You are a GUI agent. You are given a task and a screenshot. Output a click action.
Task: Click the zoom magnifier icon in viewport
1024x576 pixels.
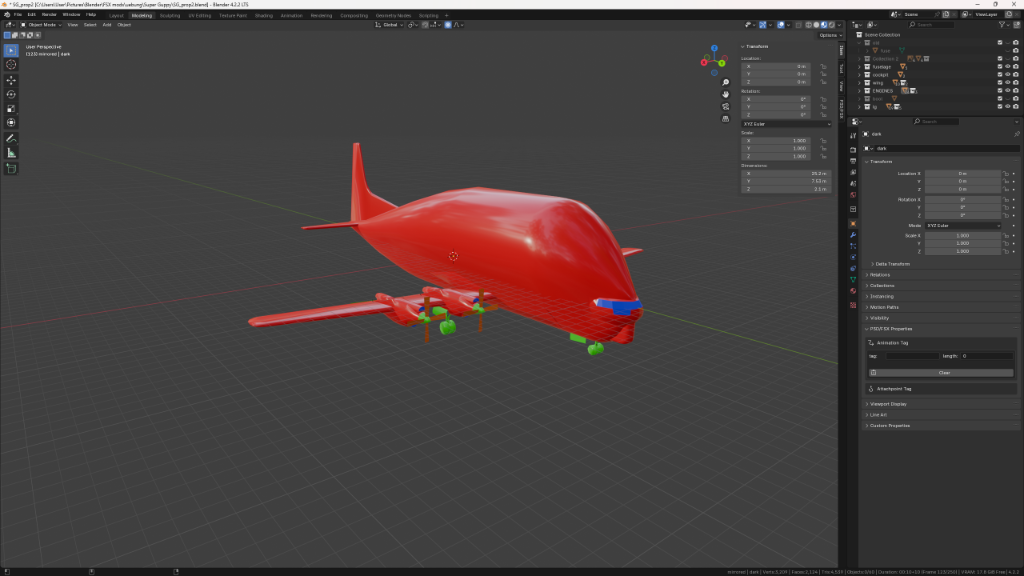[x=725, y=83]
